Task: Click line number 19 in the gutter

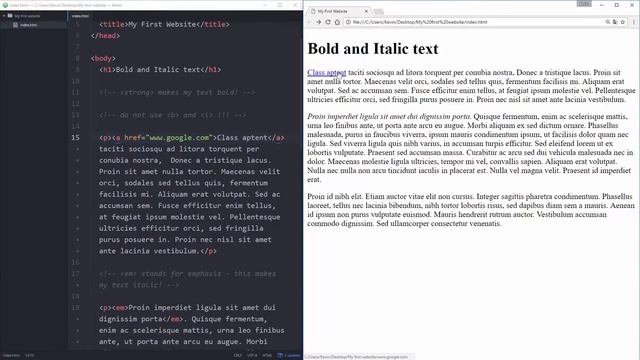Action: point(76,308)
